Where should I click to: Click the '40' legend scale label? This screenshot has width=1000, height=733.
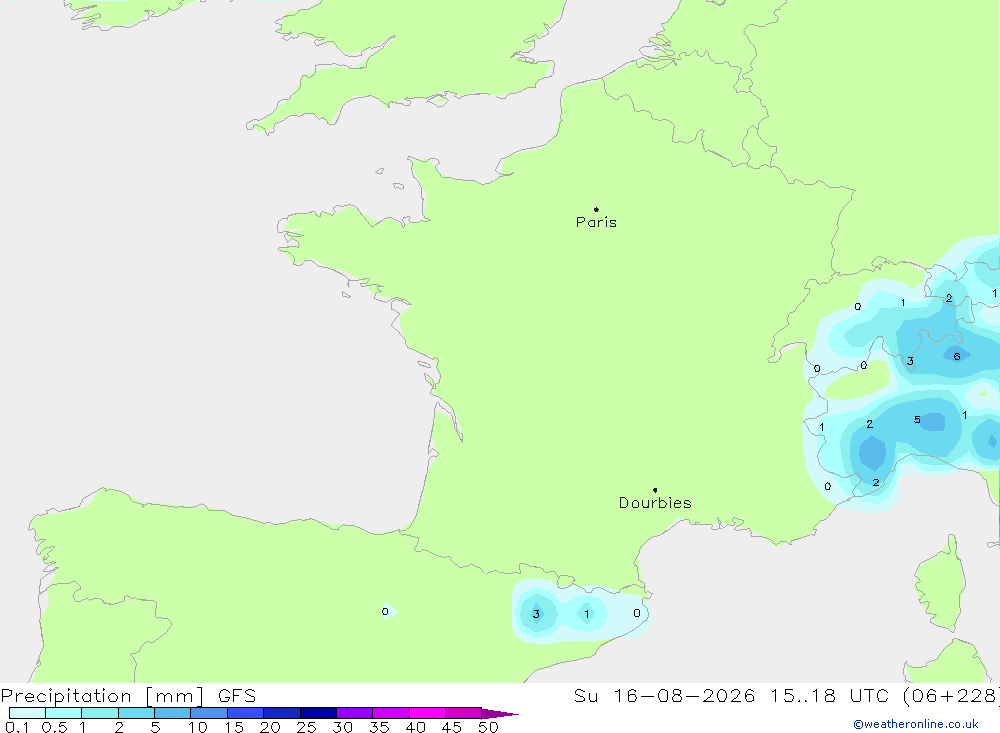click(416, 727)
